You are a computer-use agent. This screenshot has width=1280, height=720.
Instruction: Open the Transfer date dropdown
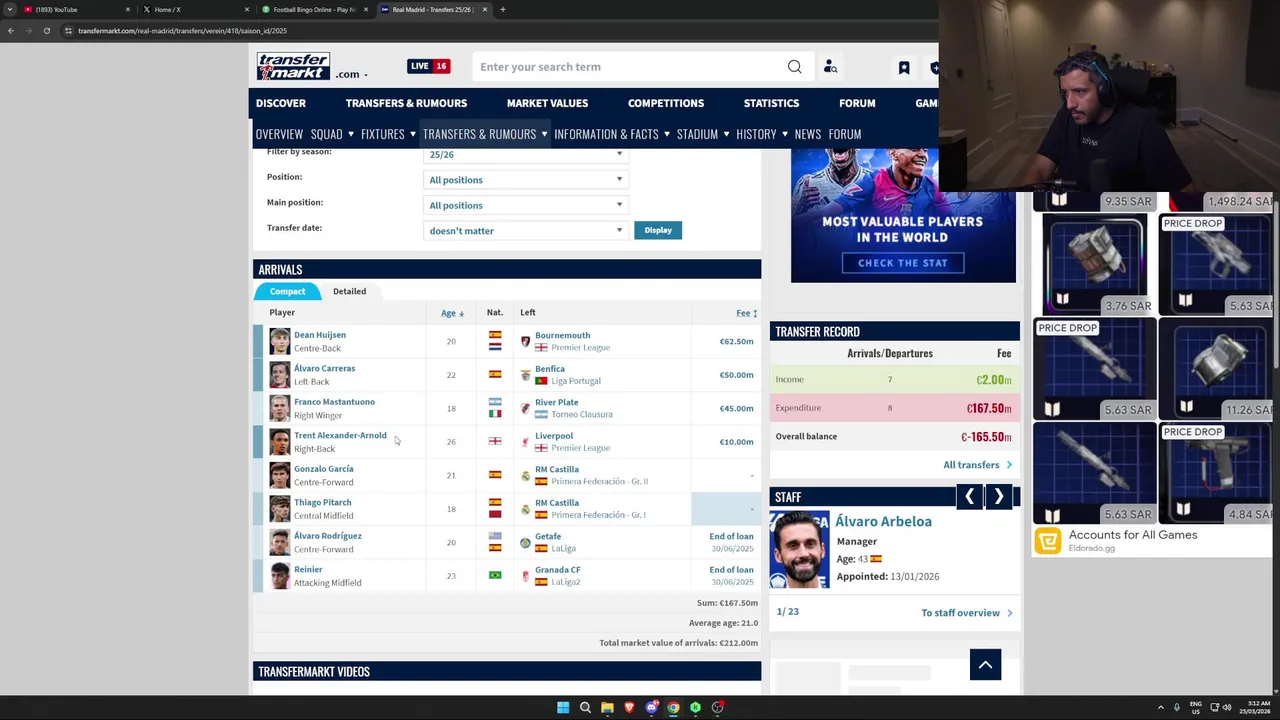coord(526,231)
